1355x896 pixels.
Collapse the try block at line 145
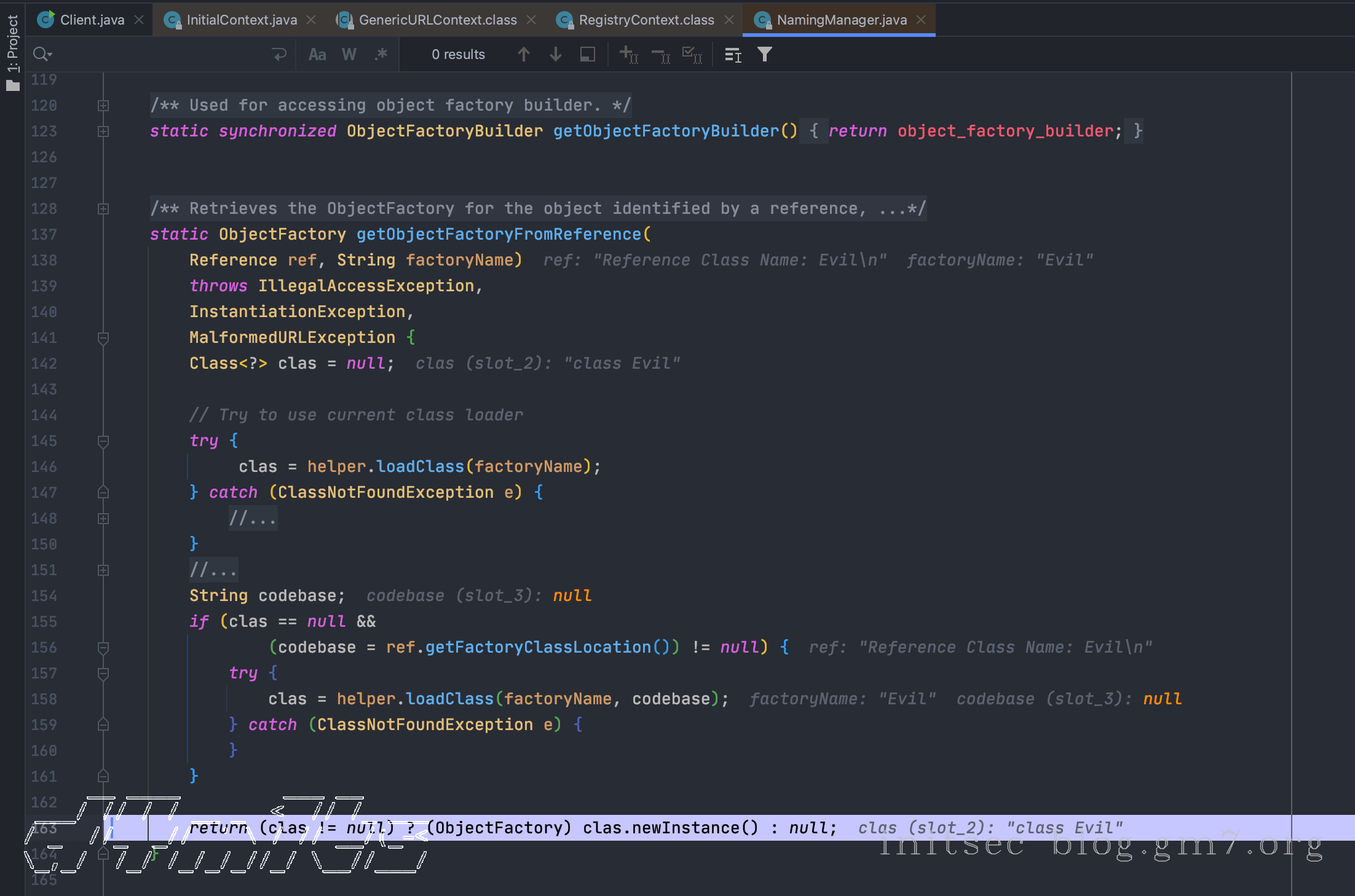coord(103,441)
